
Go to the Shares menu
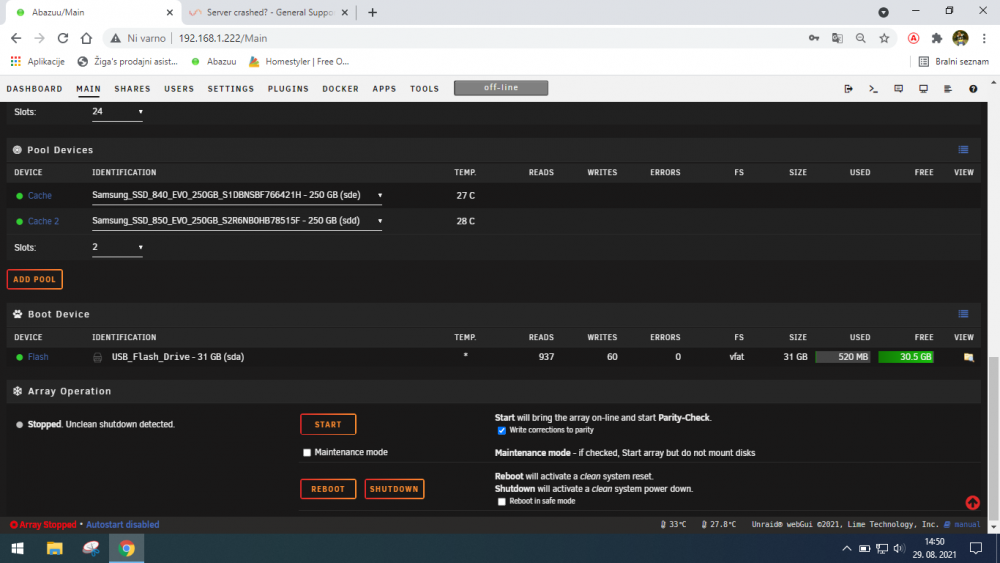click(x=133, y=89)
